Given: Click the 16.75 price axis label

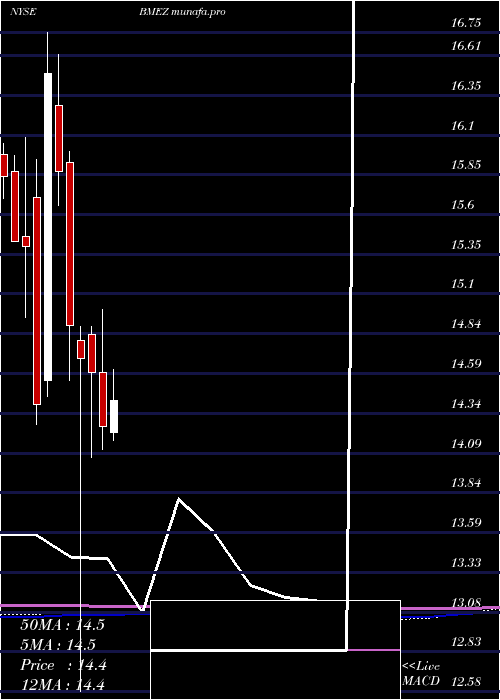Looking at the screenshot, I should (x=466, y=23).
